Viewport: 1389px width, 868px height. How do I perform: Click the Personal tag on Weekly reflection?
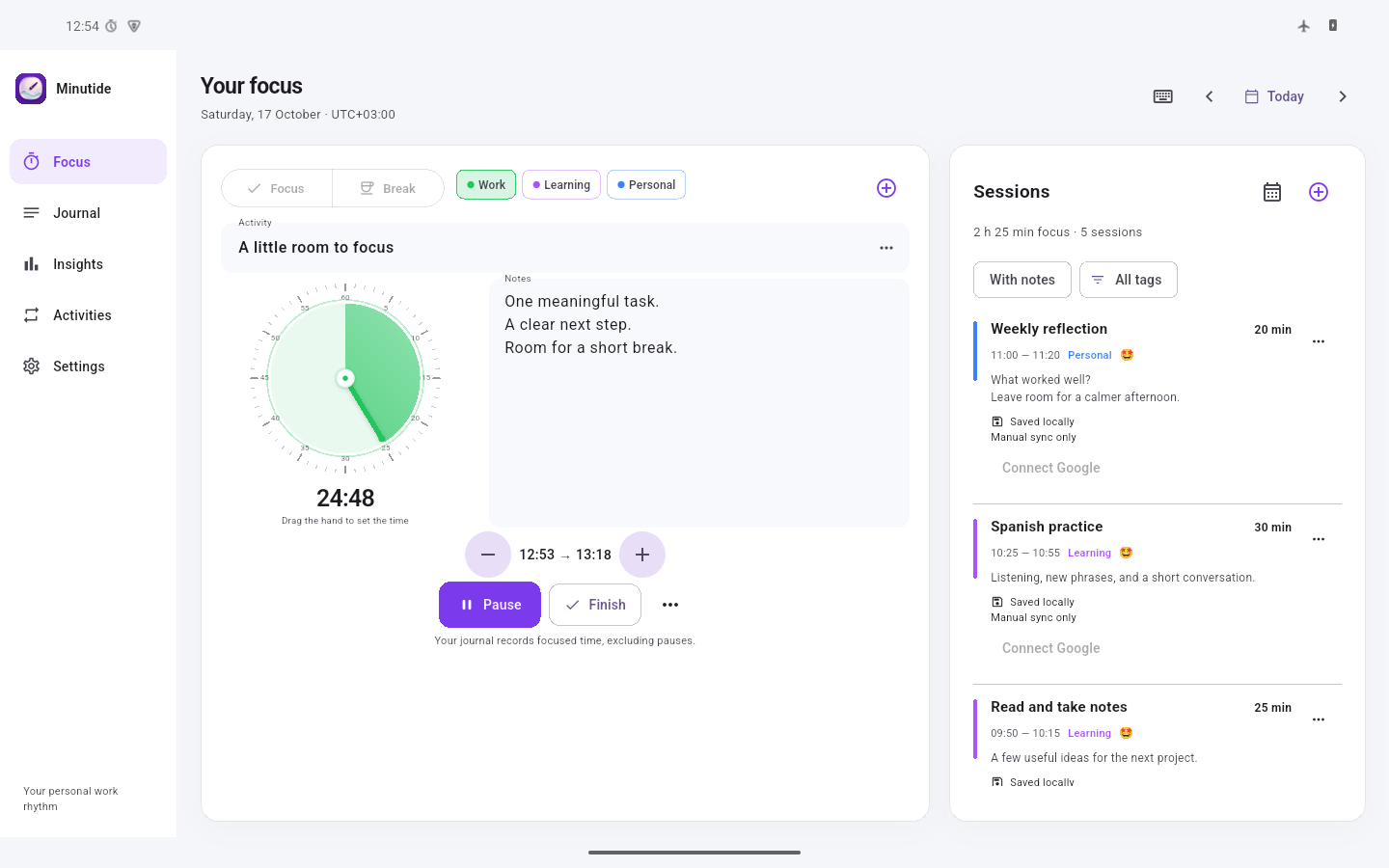(x=1090, y=355)
